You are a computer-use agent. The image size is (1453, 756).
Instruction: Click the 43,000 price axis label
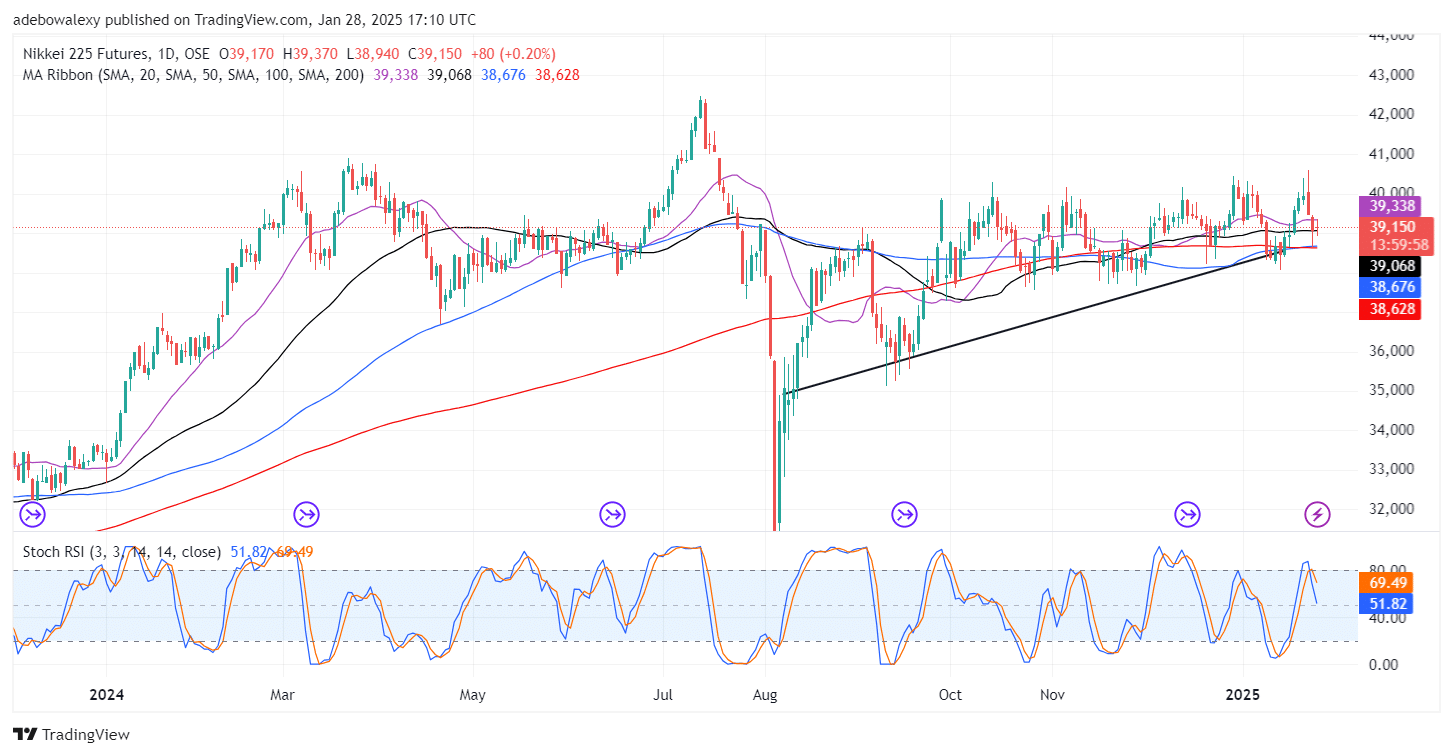pos(1391,75)
